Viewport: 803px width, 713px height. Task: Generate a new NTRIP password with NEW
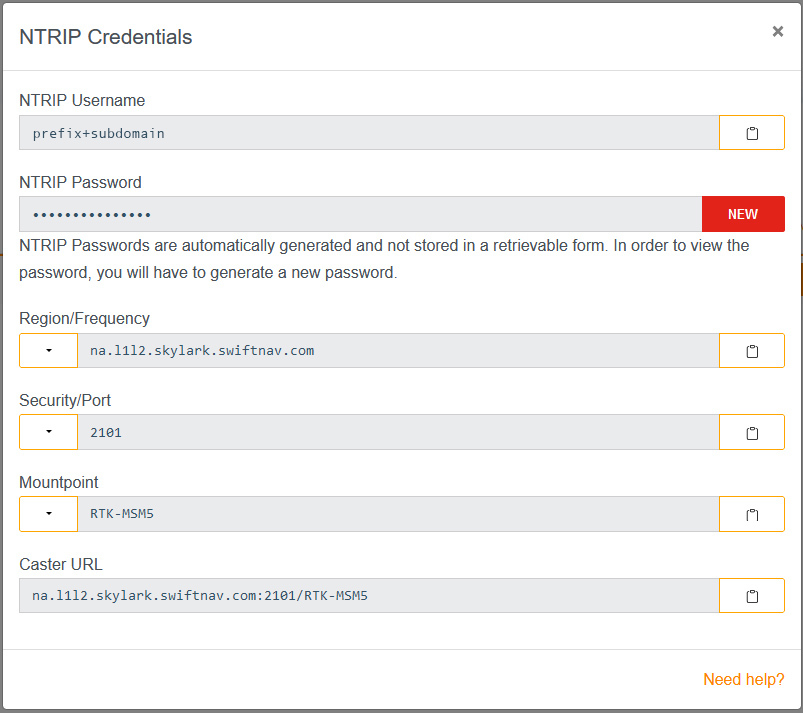tap(742, 214)
